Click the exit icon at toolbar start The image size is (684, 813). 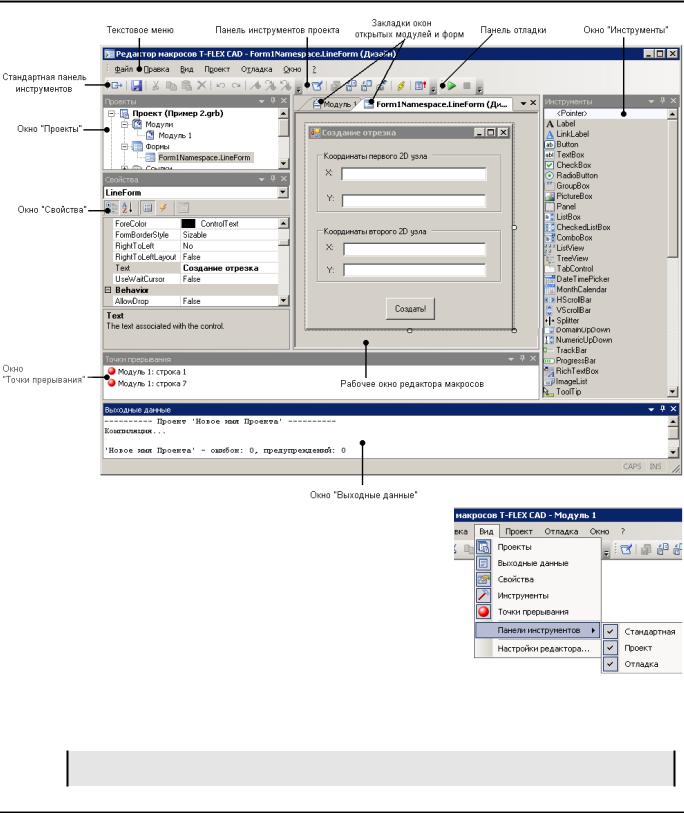pyautogui.click(x=117, y=86)
